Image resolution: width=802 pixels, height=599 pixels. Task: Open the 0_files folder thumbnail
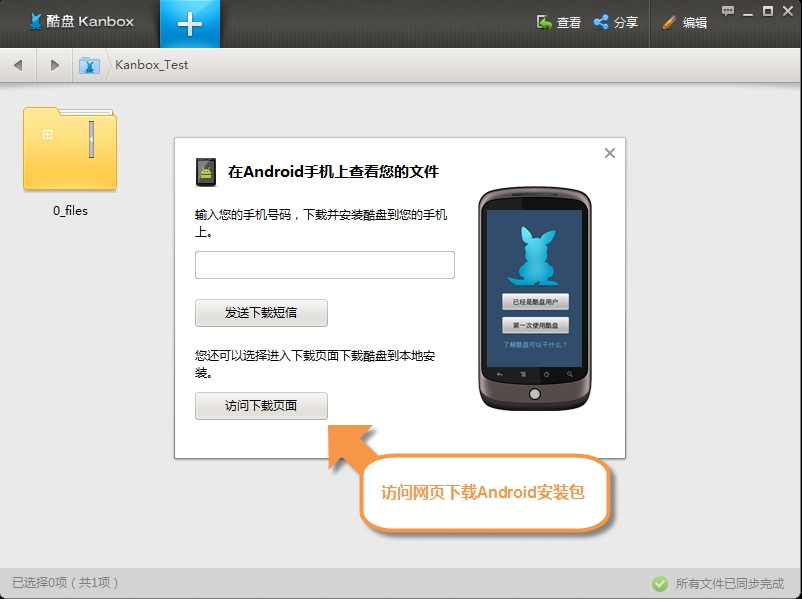[x=70, y=150]
